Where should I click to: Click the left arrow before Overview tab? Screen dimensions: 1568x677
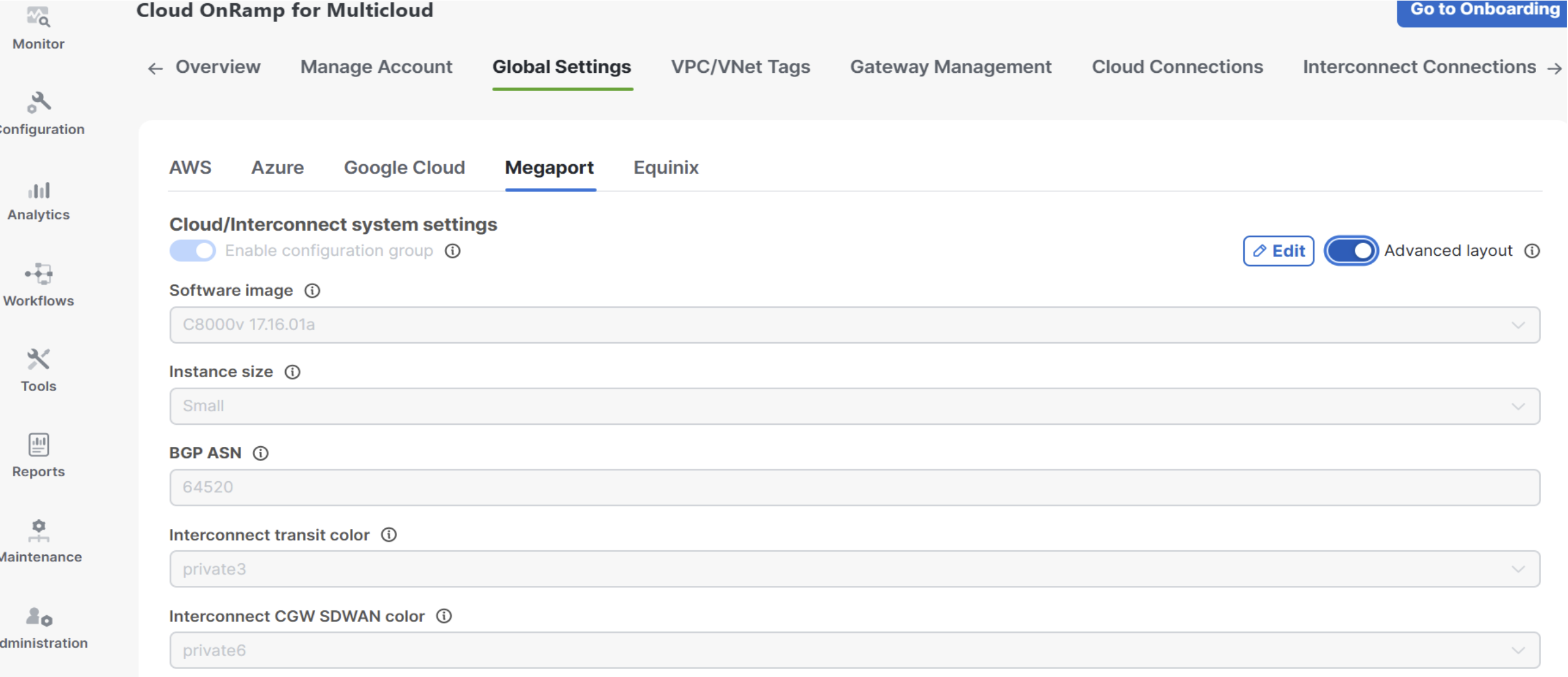point(155,69)
